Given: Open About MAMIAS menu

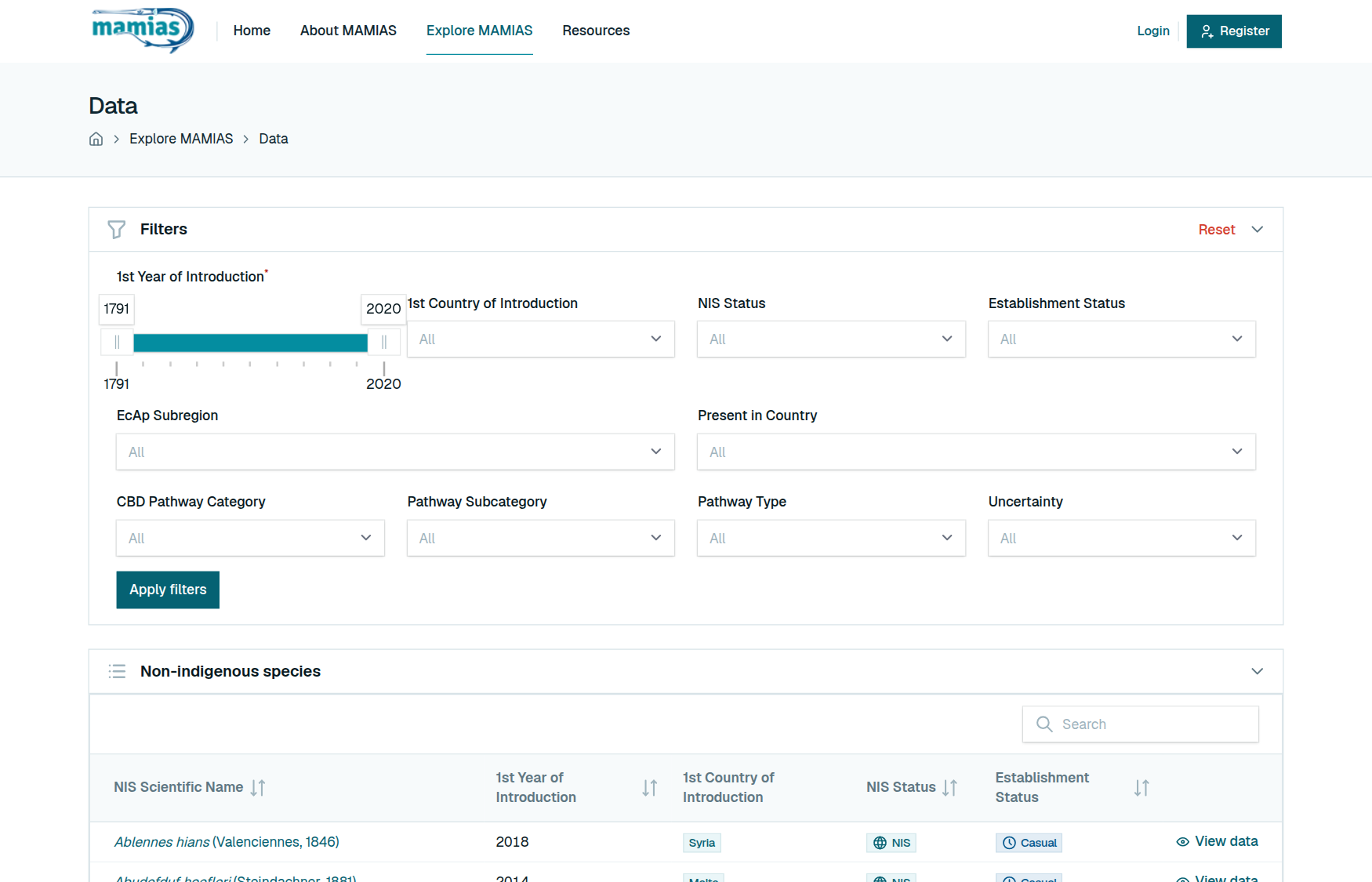Looking at the screenshot, I should tap(348, 31).
